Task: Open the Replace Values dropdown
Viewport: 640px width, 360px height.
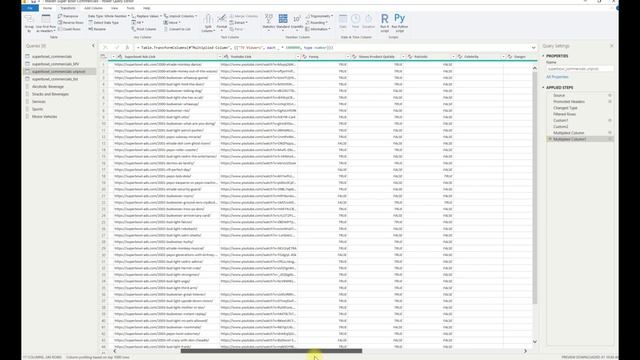Action: point(147,16)
